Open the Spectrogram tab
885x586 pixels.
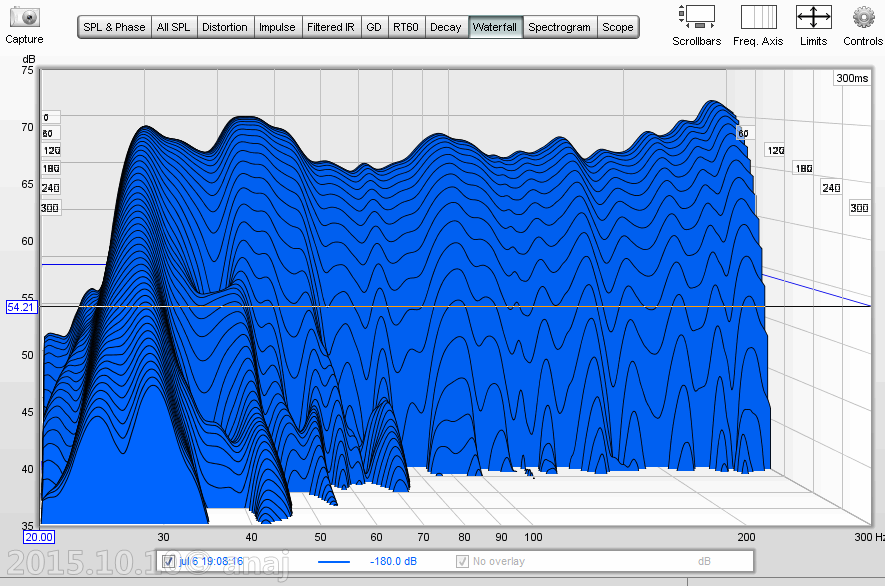(x=560, y=27)
